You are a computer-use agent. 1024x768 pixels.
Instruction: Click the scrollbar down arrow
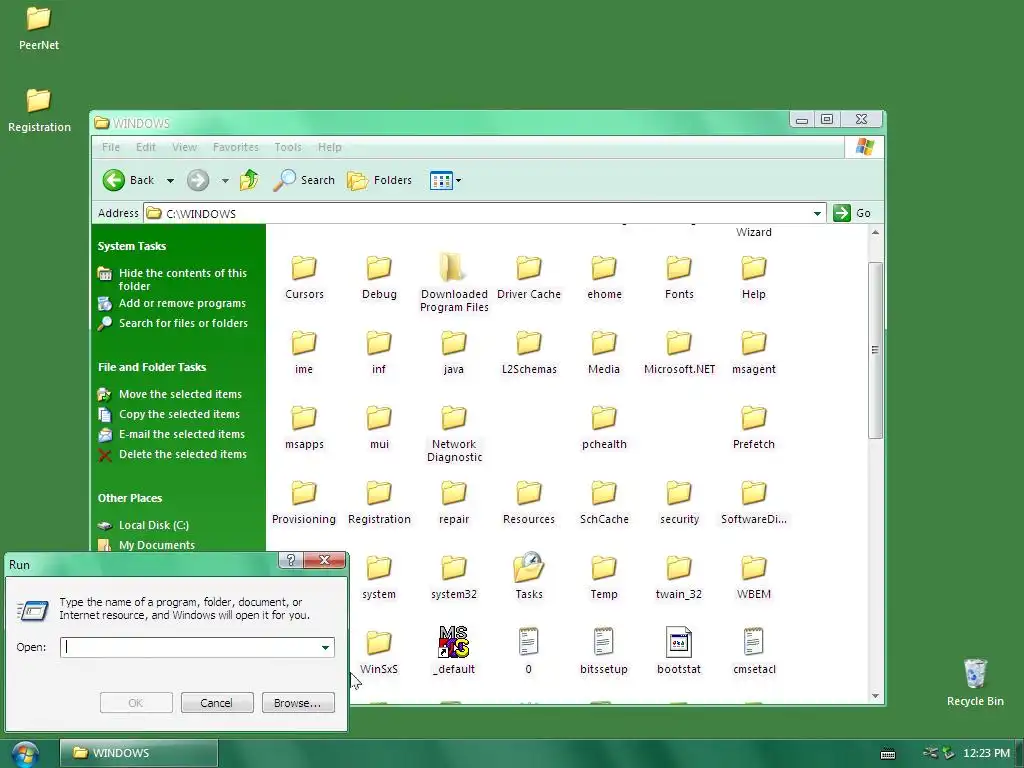tap(875, 696)
